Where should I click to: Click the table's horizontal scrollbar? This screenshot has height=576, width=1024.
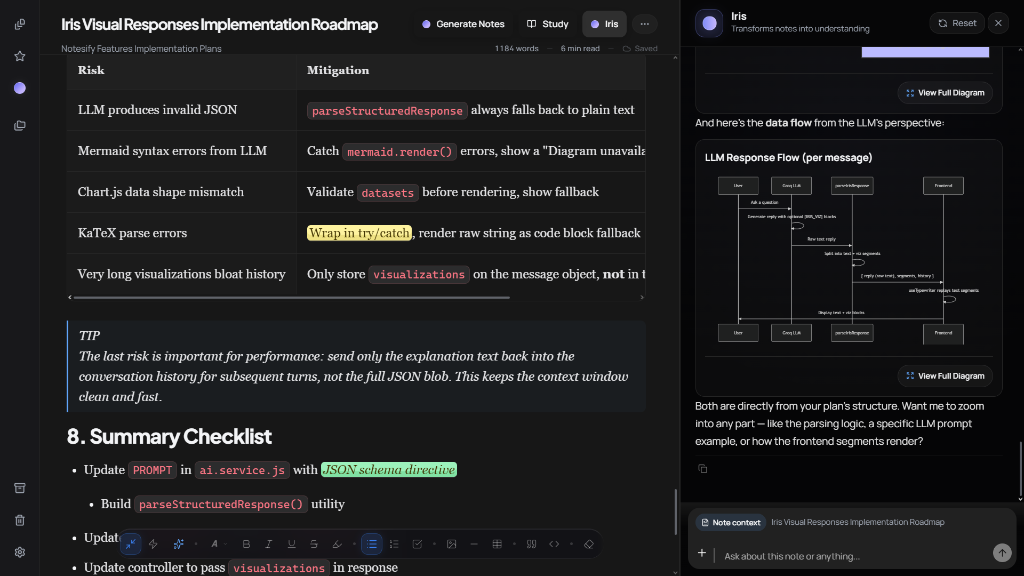pyautogui.click(x=291, y=298)
